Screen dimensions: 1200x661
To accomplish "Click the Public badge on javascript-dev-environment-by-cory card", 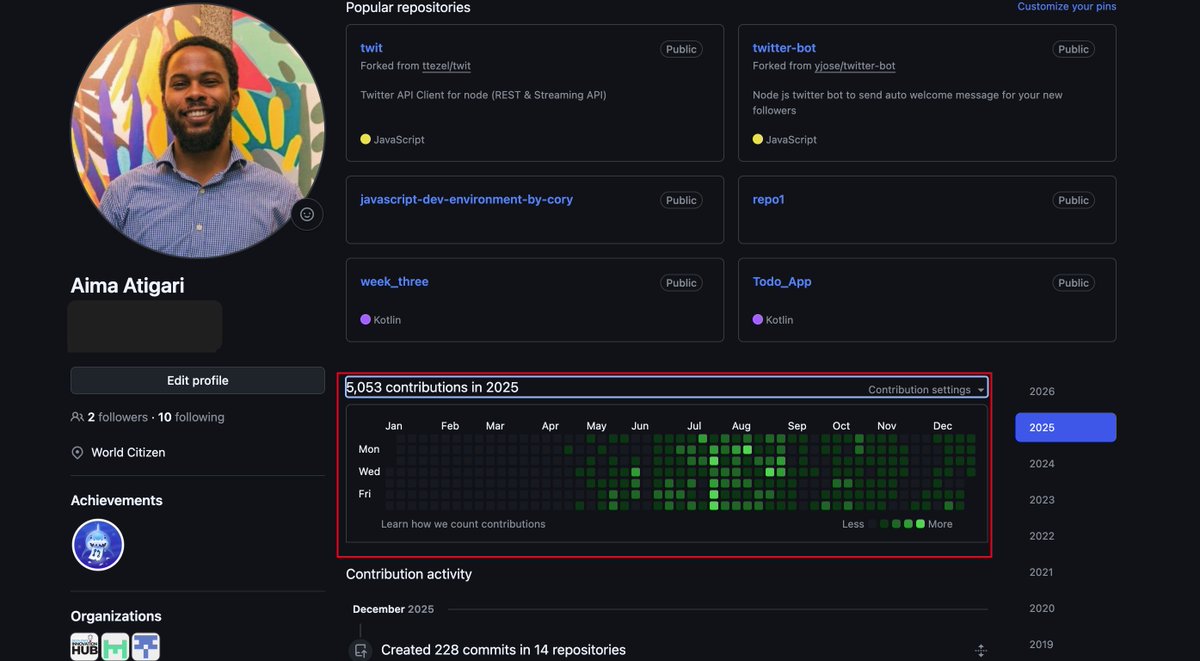I will pos(681,200).
